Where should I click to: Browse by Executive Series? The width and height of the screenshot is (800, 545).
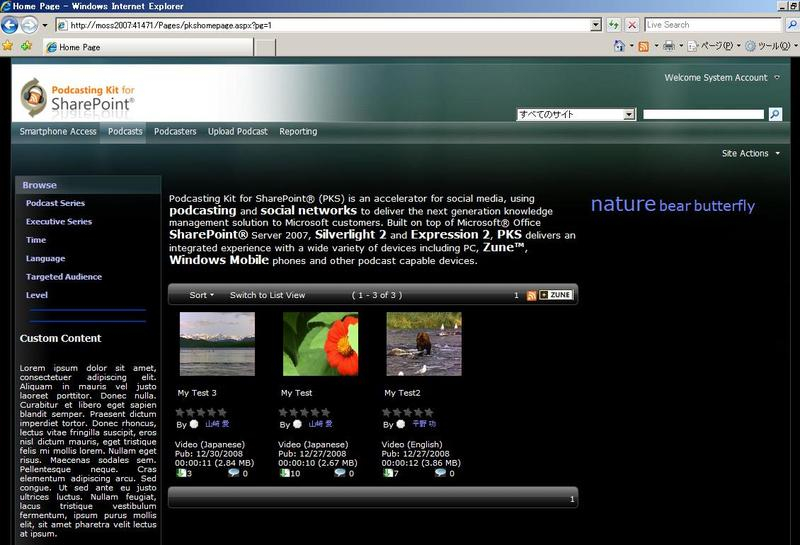pos(59,221)
